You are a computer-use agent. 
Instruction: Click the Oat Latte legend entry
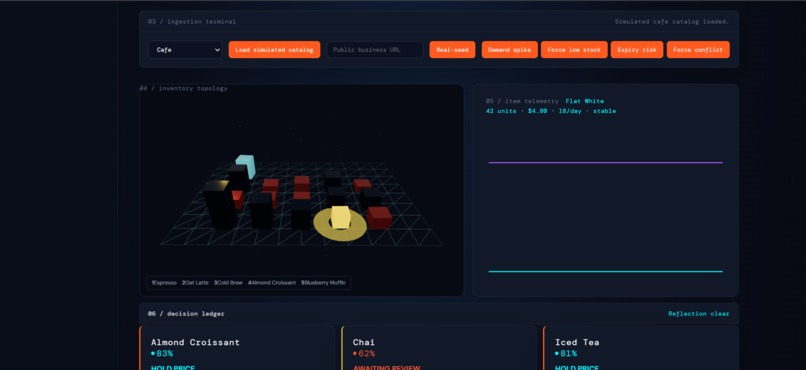click(195, 283)
